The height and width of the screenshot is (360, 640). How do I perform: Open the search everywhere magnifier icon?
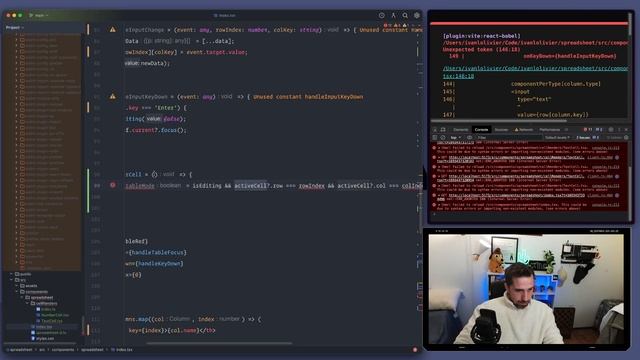click(x=405, y=15)
